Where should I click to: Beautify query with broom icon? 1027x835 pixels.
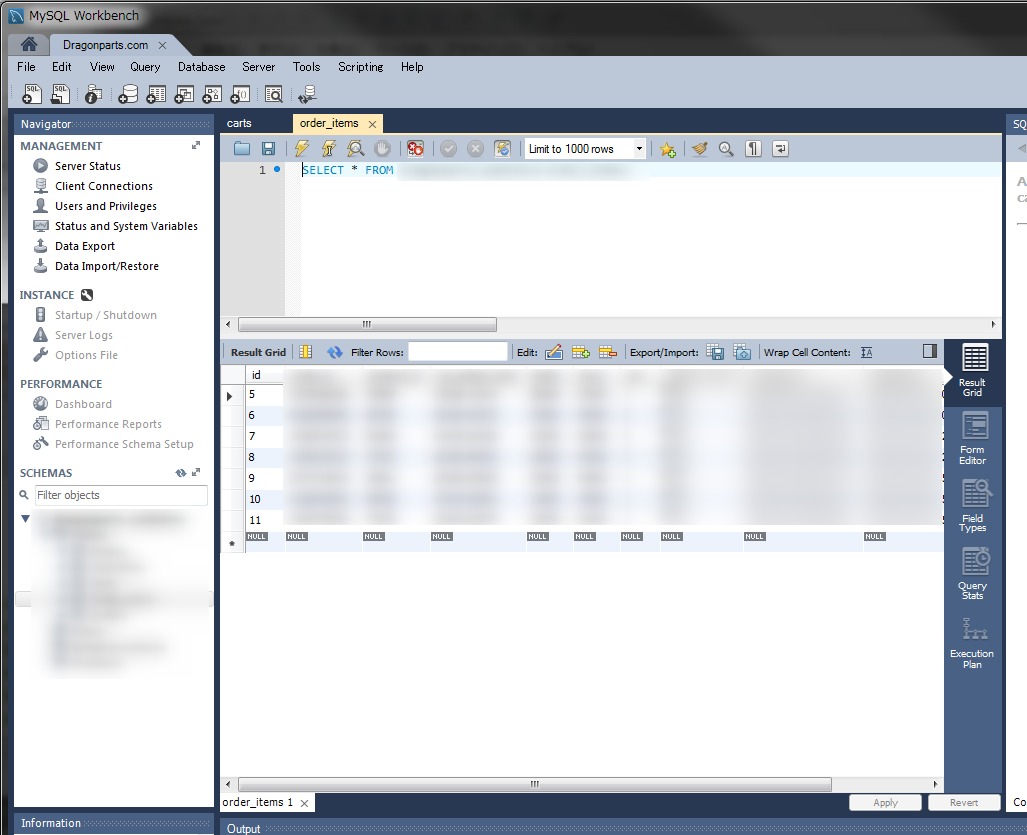coord(700,149)
